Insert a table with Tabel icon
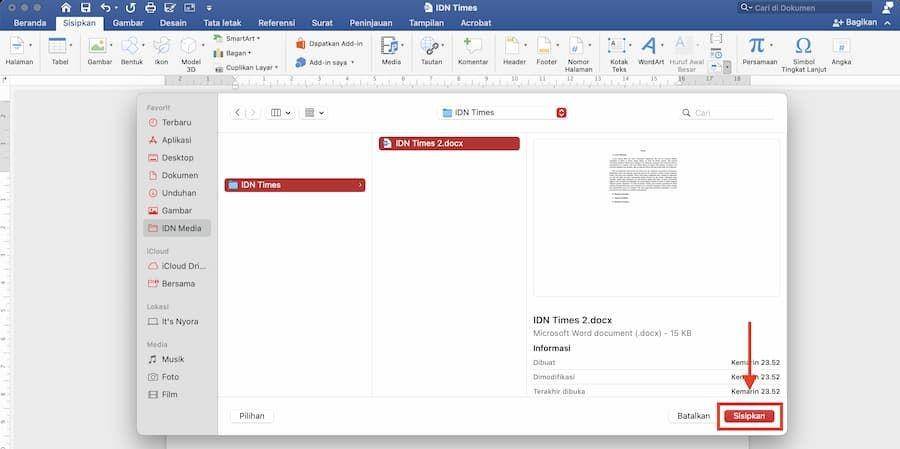 60,51
